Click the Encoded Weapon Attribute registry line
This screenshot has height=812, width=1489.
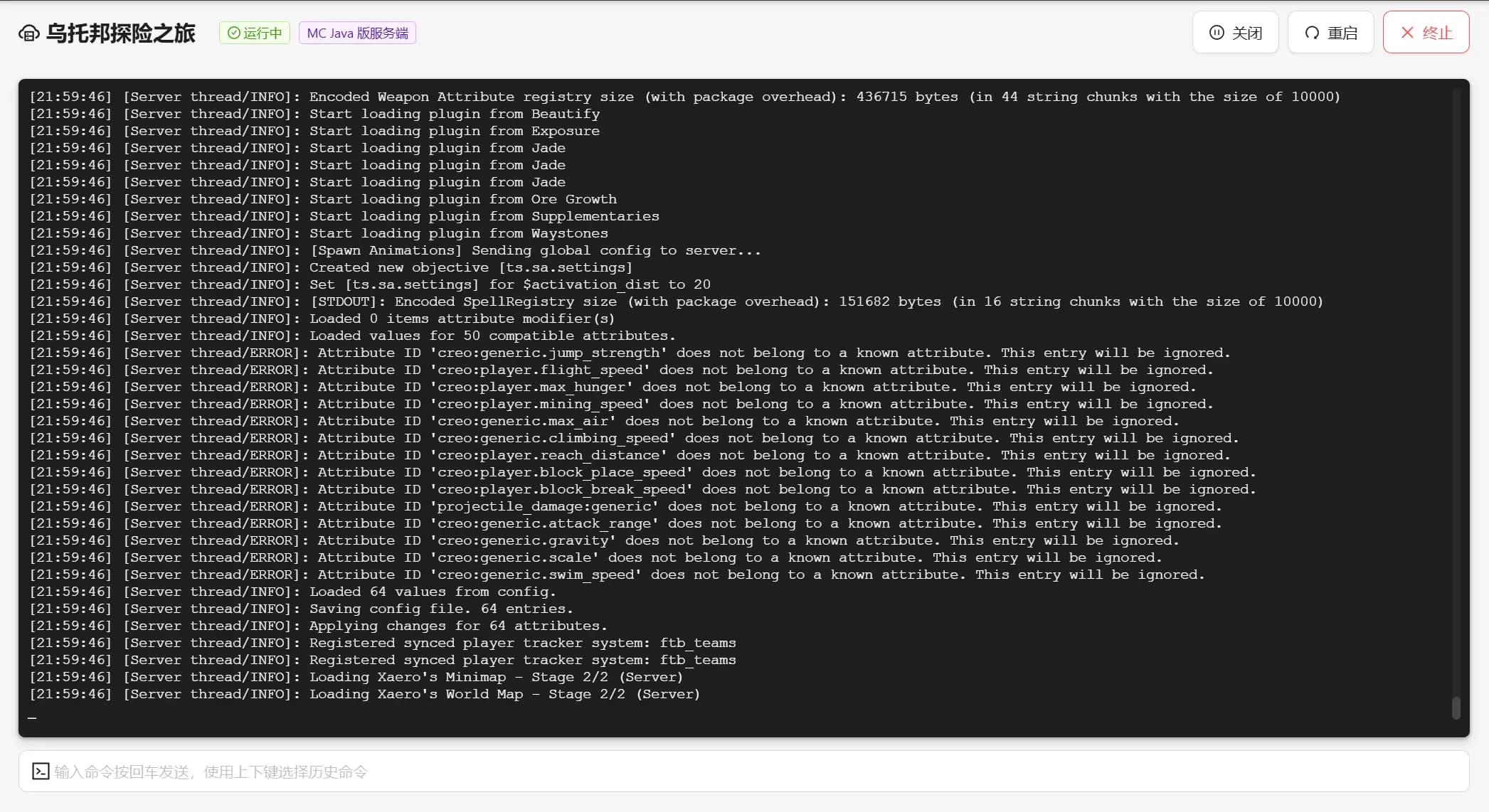point(684,97)
